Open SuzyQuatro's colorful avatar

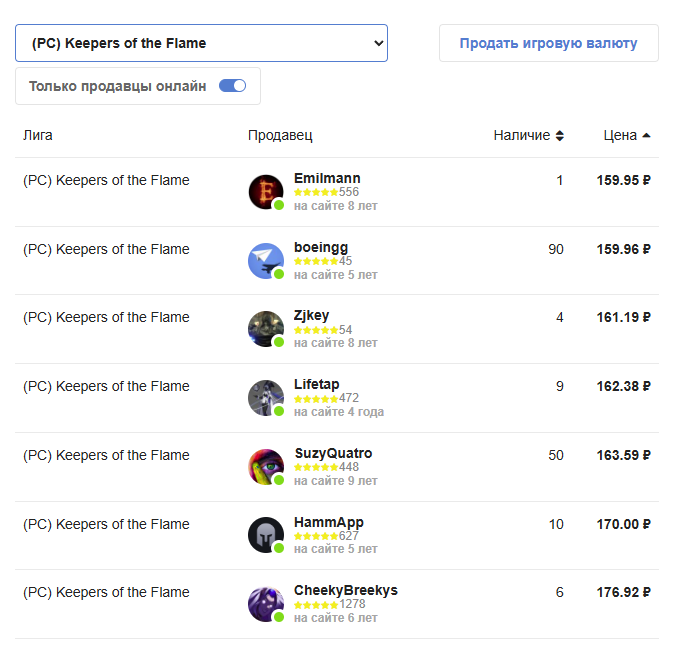(266, 467)
